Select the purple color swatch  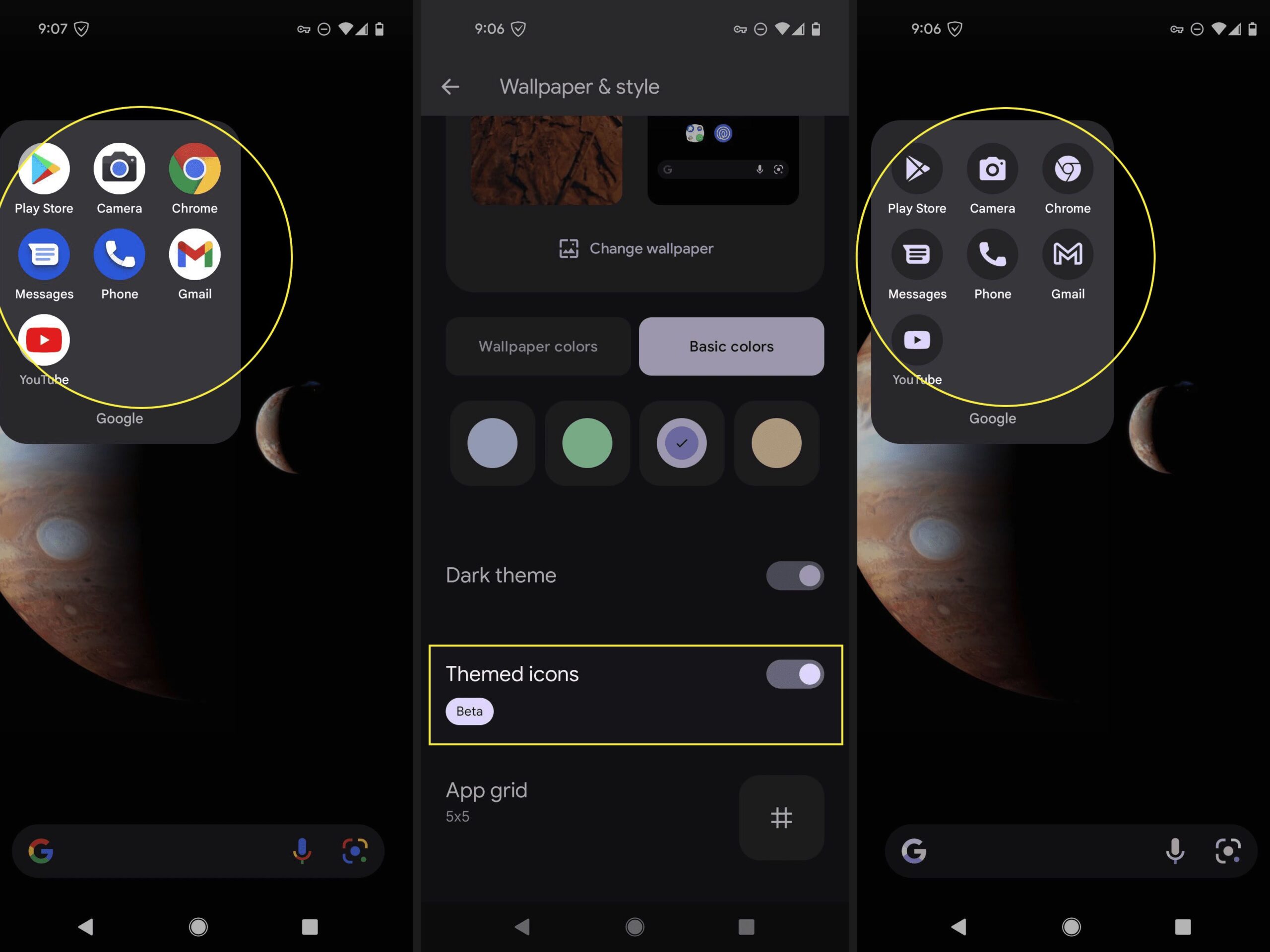click(x=681, y=443)
